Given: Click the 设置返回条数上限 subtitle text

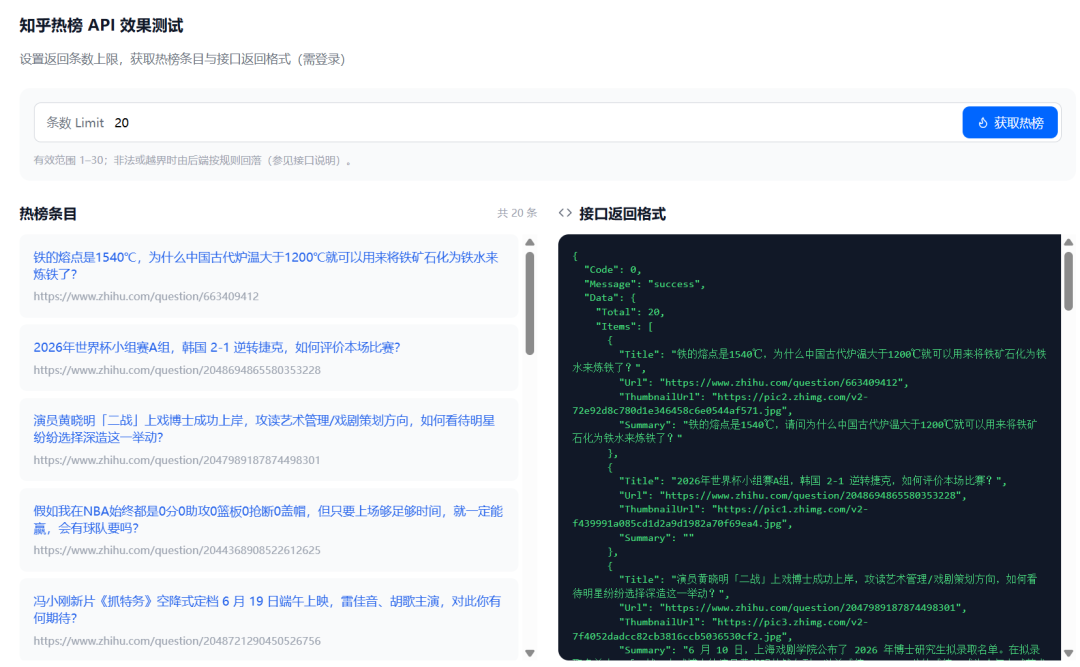Looking at the screenshot, I should (182, 59).
